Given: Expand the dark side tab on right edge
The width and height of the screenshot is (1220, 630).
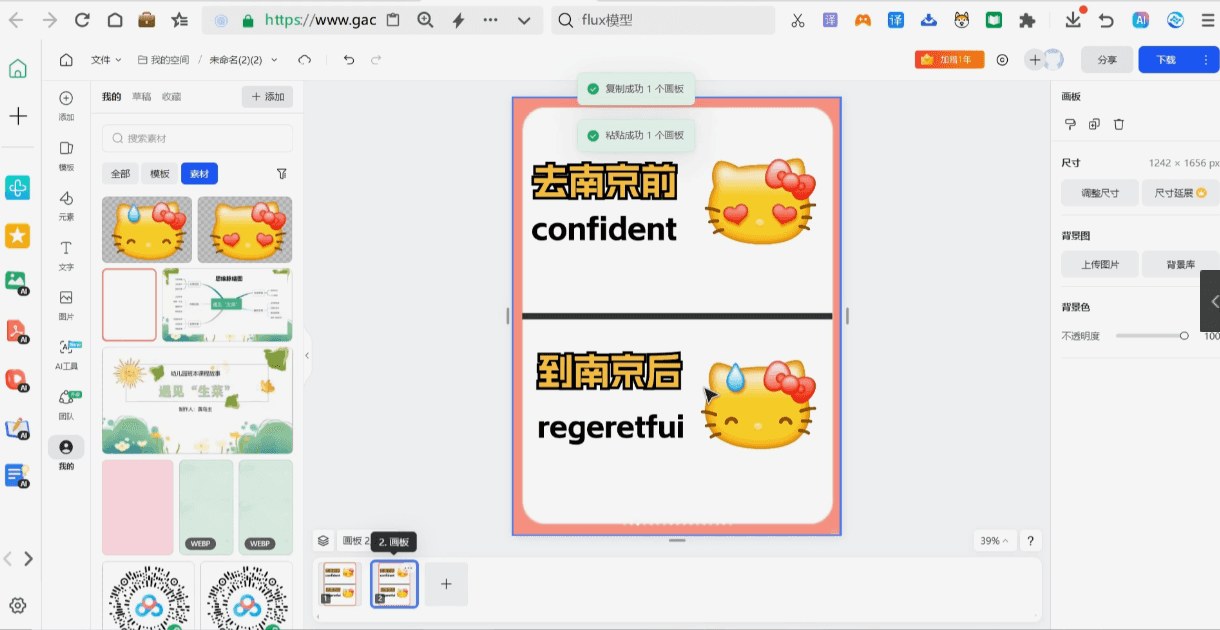Looking at the screenshot, I should tap(1210, 300).
